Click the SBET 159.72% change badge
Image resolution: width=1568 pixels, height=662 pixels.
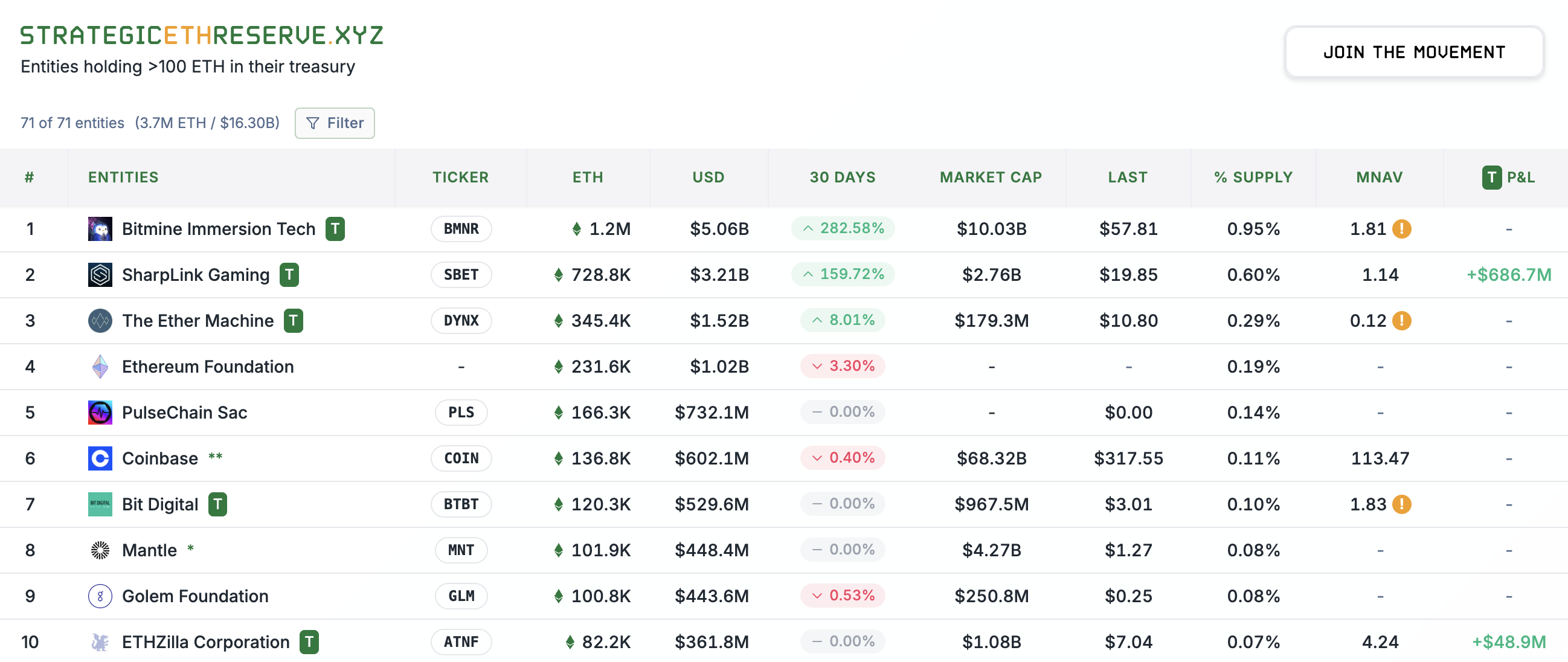pos(843,274)
